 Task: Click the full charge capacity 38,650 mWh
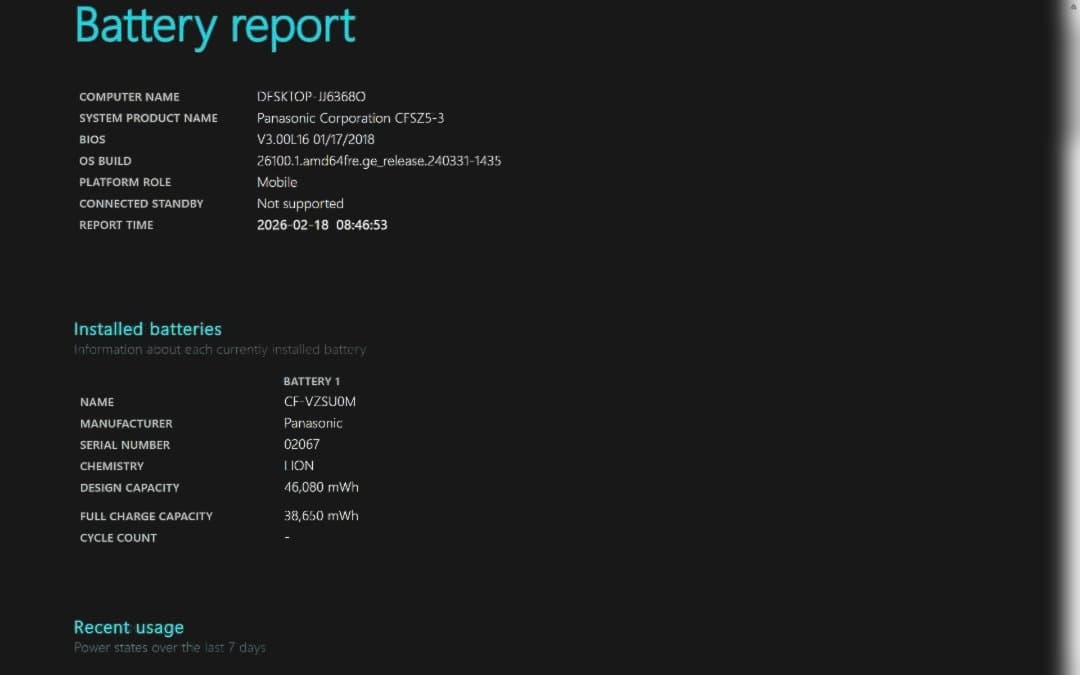(x=321, y=516)
